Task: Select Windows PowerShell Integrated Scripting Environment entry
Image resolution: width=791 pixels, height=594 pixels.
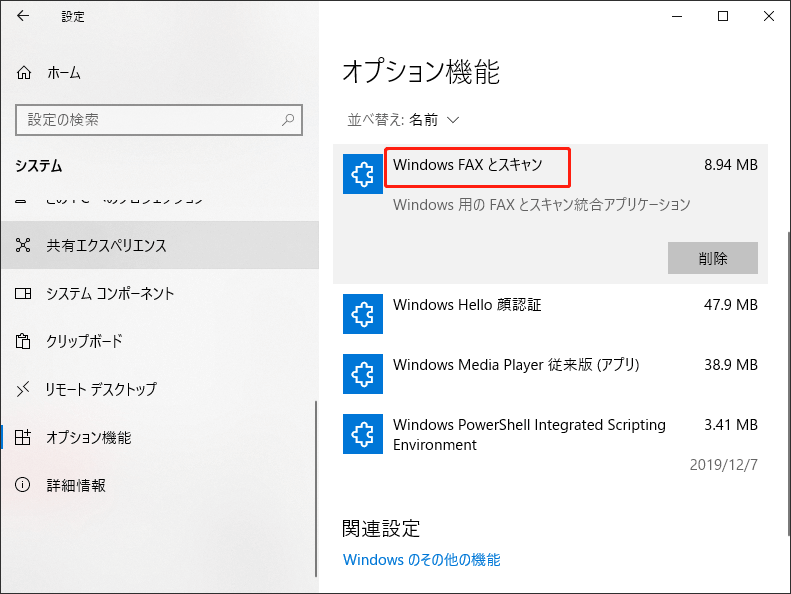Action: click(x=550, y=444)
